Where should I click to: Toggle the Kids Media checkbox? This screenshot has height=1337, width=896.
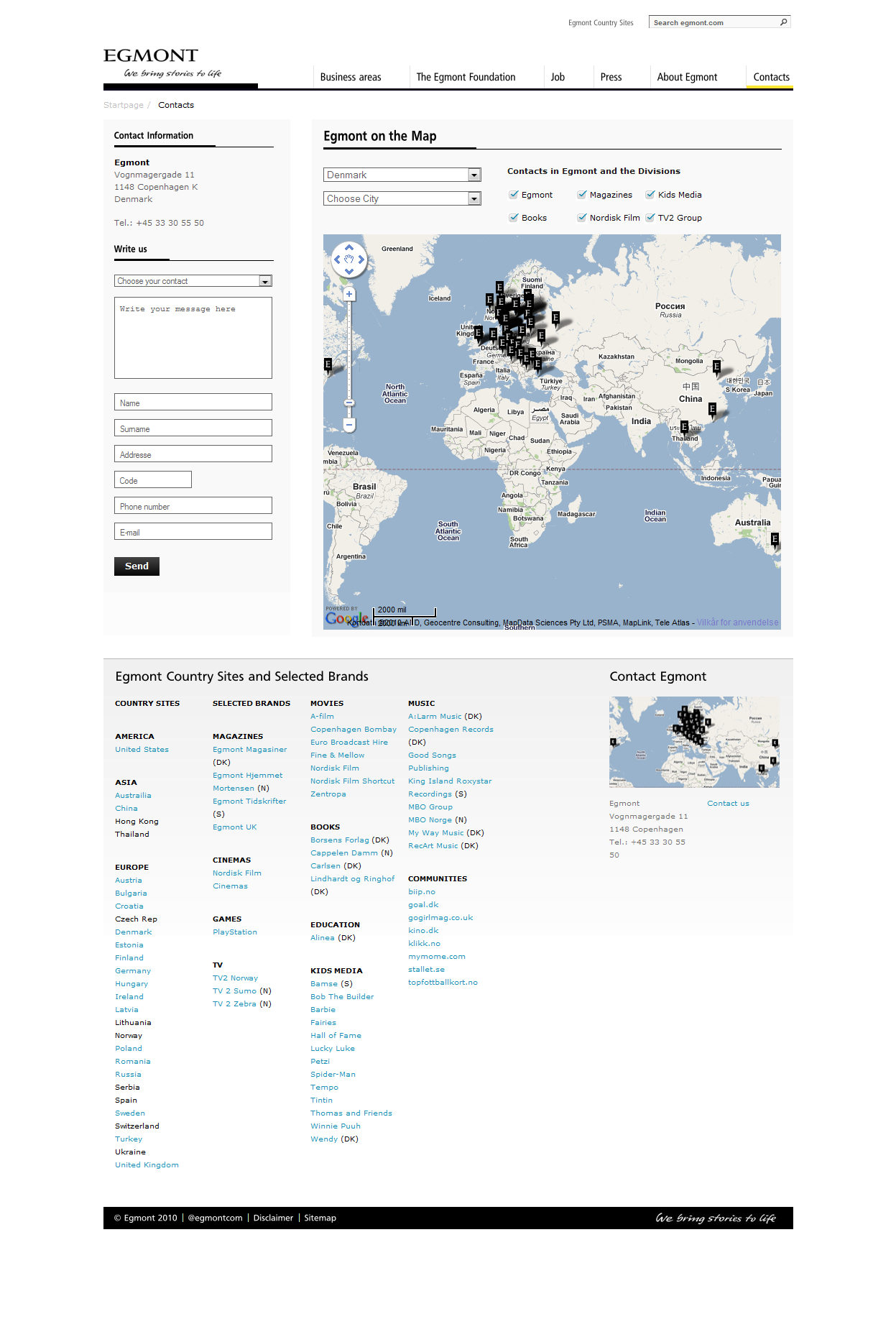click(x=650, y=195)
